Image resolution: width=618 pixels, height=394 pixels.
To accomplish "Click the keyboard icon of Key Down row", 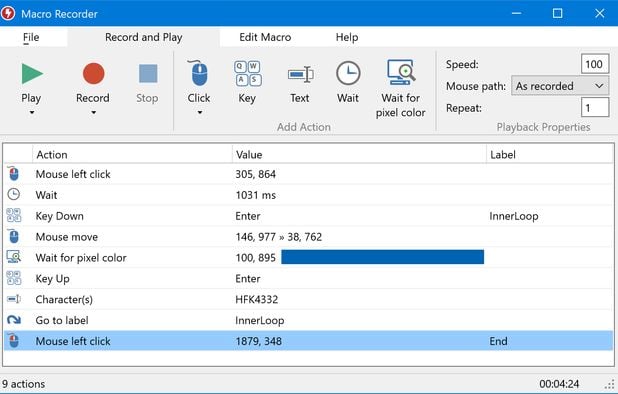I will click(14, 215).
